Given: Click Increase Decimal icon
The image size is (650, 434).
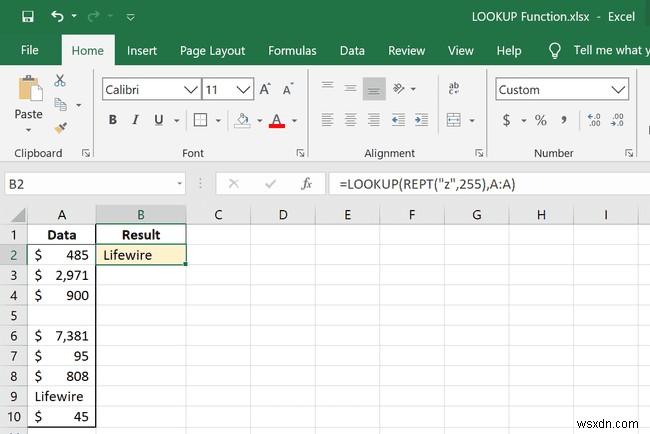Looking at the screenshot, I should point(594,120).
